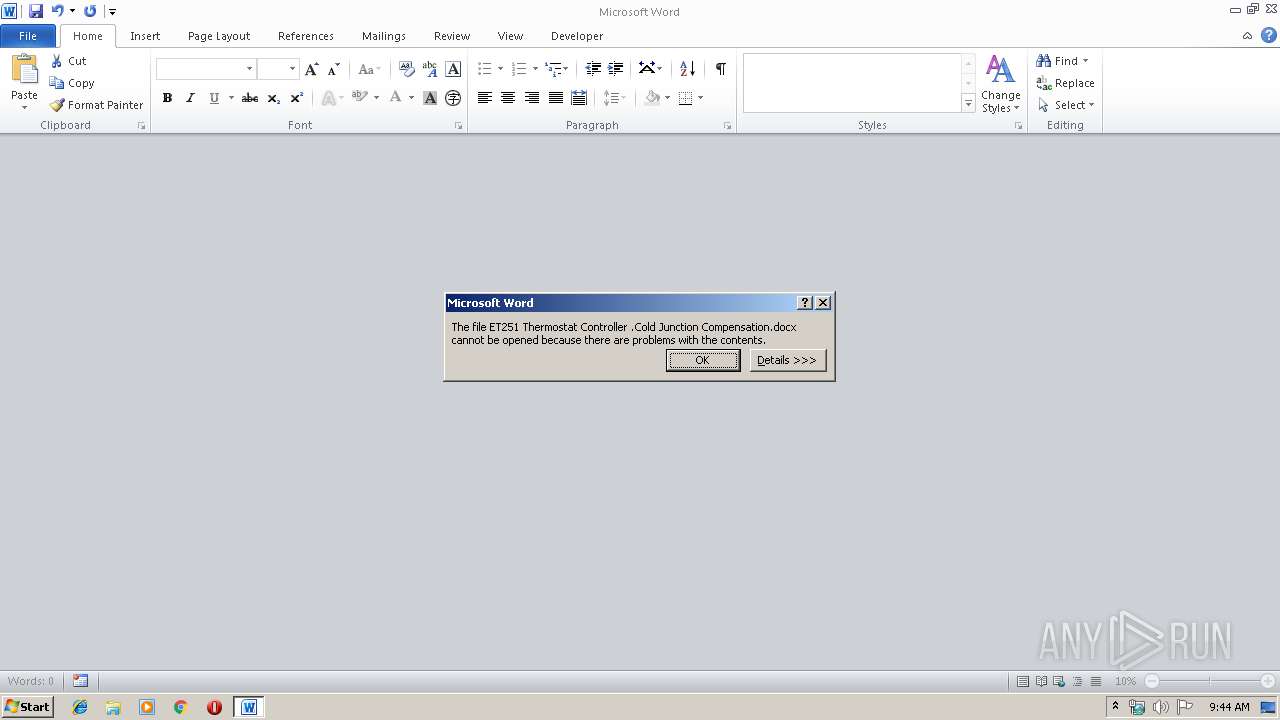The height and width of the screenshot is (720, 1280).
Task: Toggle macro recording in status bar
Action: pyautogui.click(x=80, y=681)
